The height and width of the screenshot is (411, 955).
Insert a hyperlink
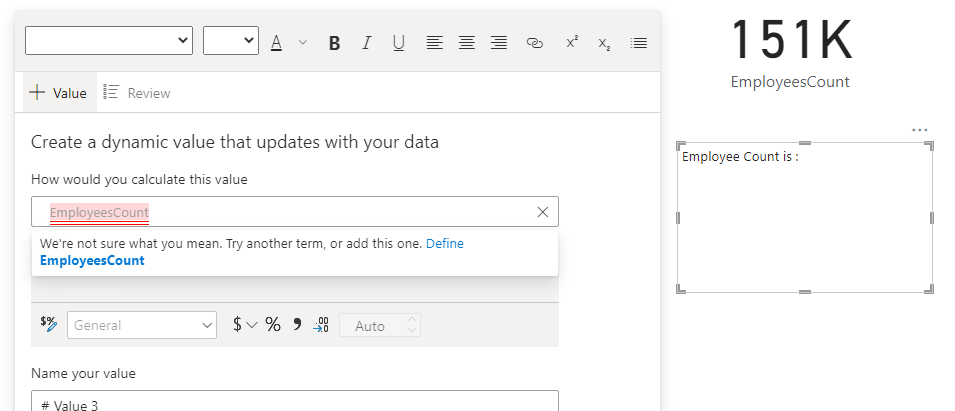click(534, 43)
